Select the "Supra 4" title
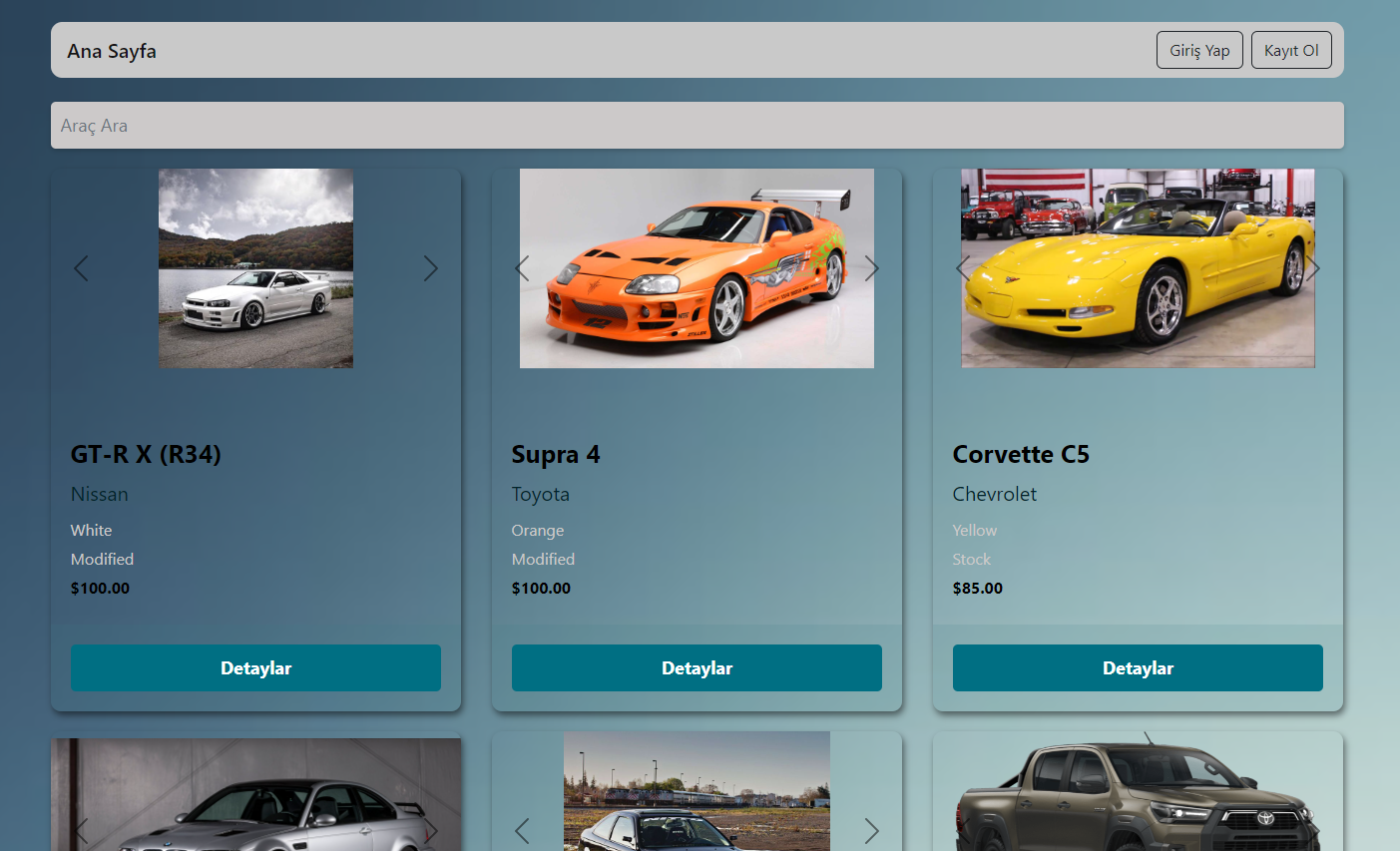Image resolution: width=1400 pixels, height=851 pixels. [x=556, y=455]
